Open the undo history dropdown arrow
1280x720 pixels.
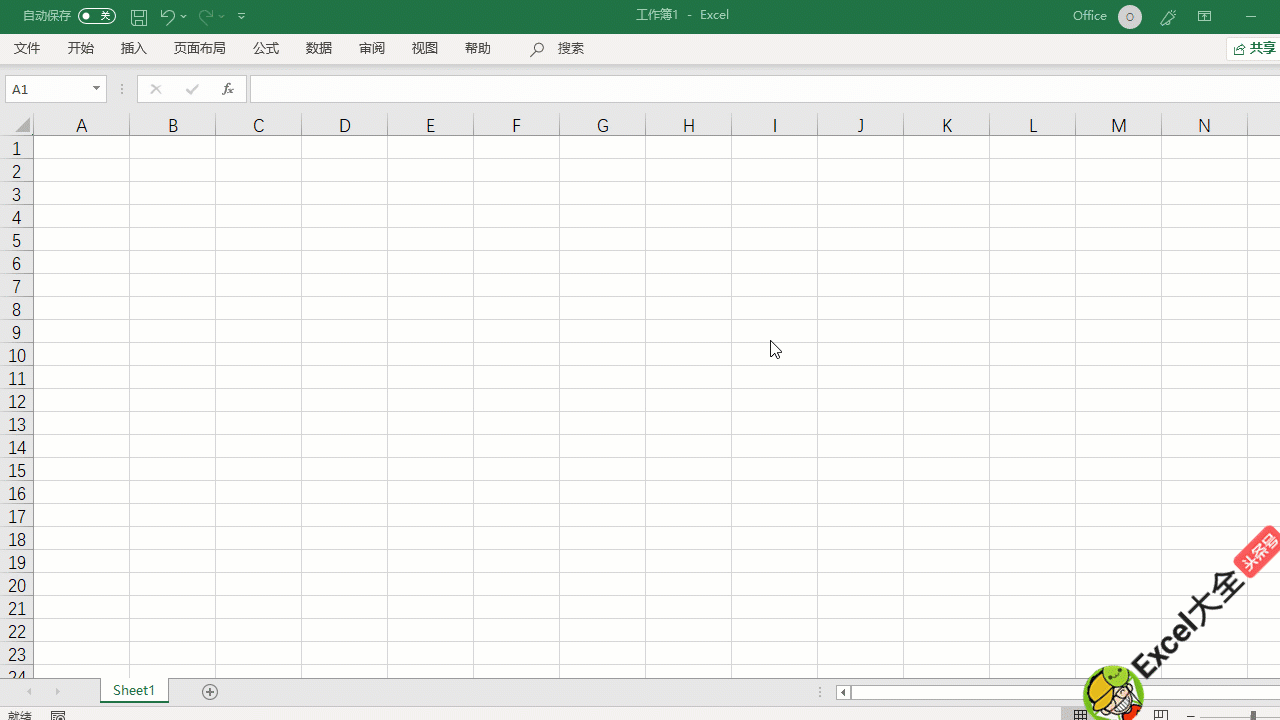pyautogui.click(x=184, y=16)
